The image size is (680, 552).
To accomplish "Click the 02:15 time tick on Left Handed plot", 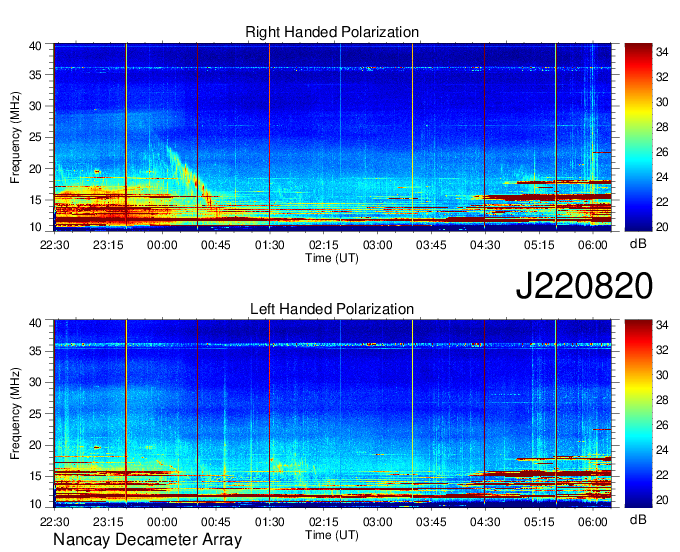I will coord(324,522).
